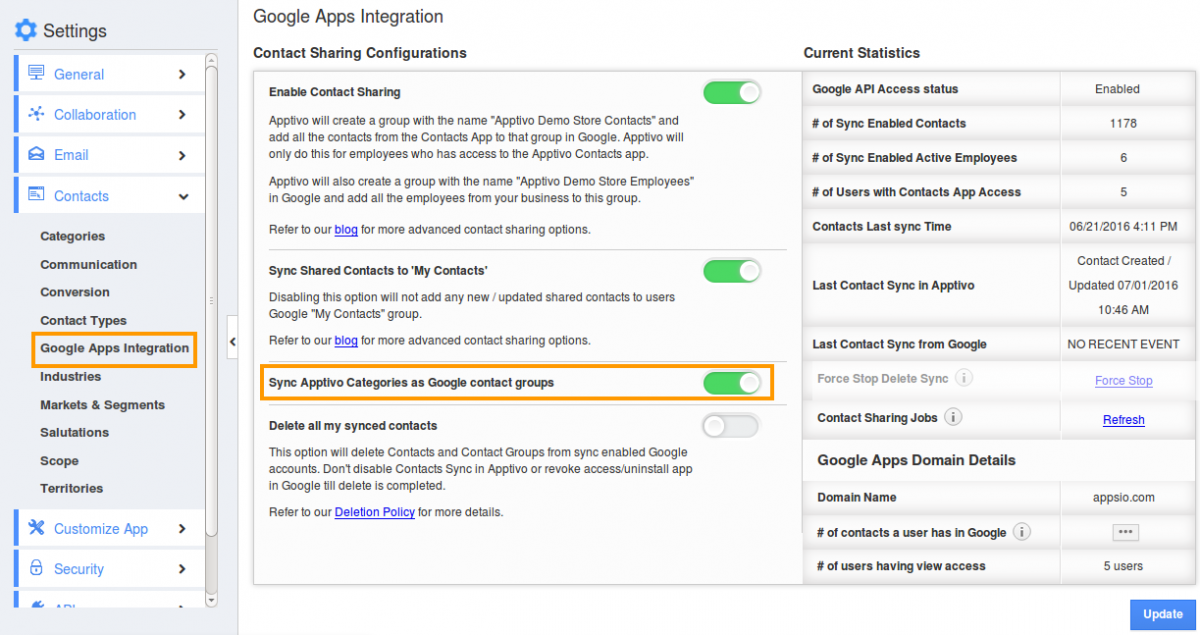Screen dimensions: 1200x635
Task: Disable the Enable Contact Sharing toggle
Action: pos(732,90)
